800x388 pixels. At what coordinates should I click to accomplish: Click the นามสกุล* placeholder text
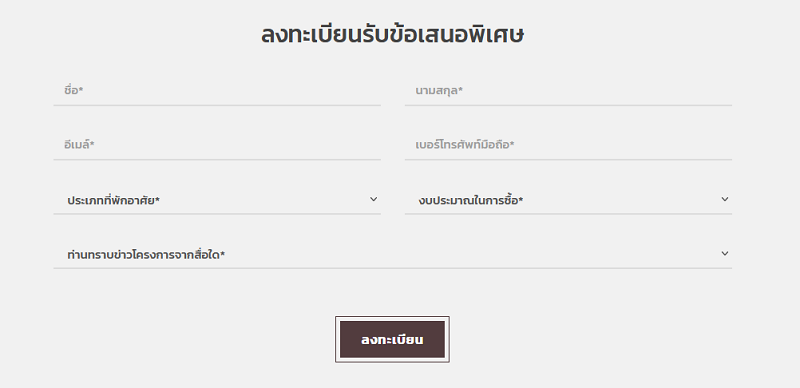pyautogui.click(x=439, y=91)
